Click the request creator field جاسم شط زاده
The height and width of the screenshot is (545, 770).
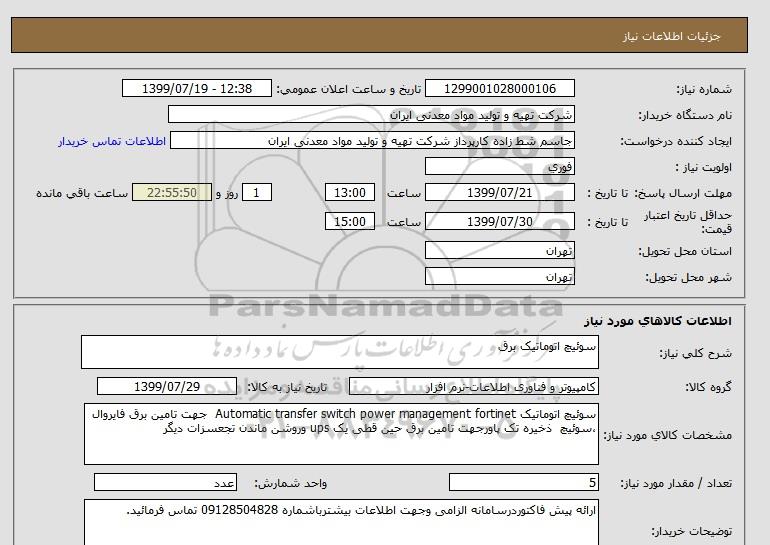pyautogui.click(x=372, y=140)
